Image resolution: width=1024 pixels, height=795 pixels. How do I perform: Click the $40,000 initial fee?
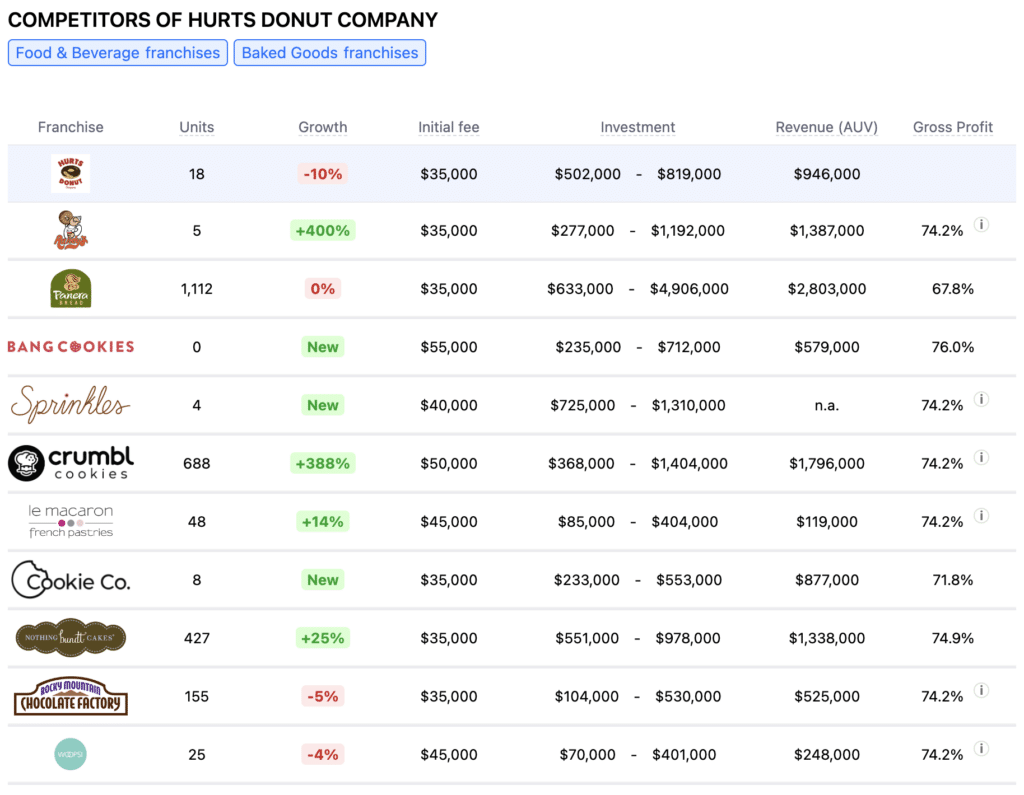click(449, 405)
